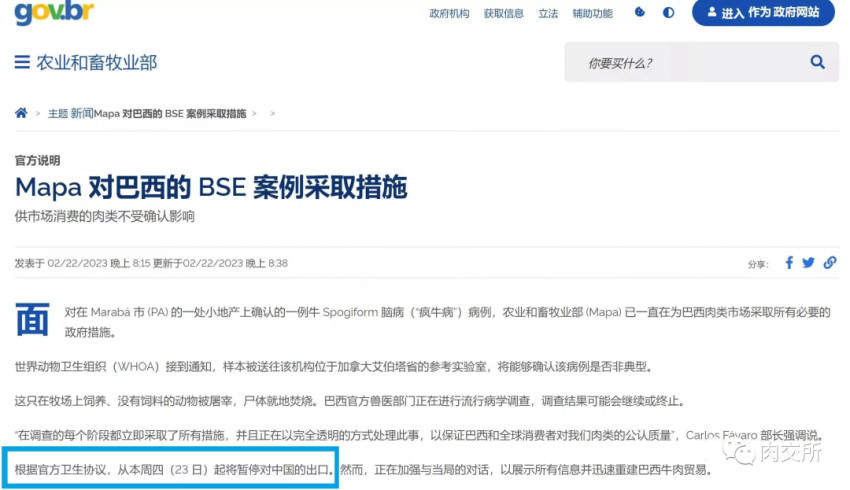
Task: Click the 农业和畜牧业部 site title
Action: (x=96, y=63)
